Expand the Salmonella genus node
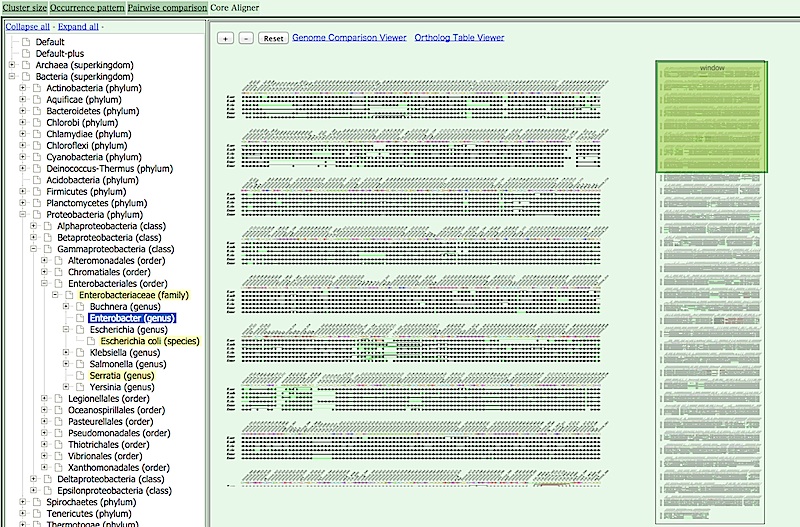This screenshot has height=527, width=800. coord(67,364)
